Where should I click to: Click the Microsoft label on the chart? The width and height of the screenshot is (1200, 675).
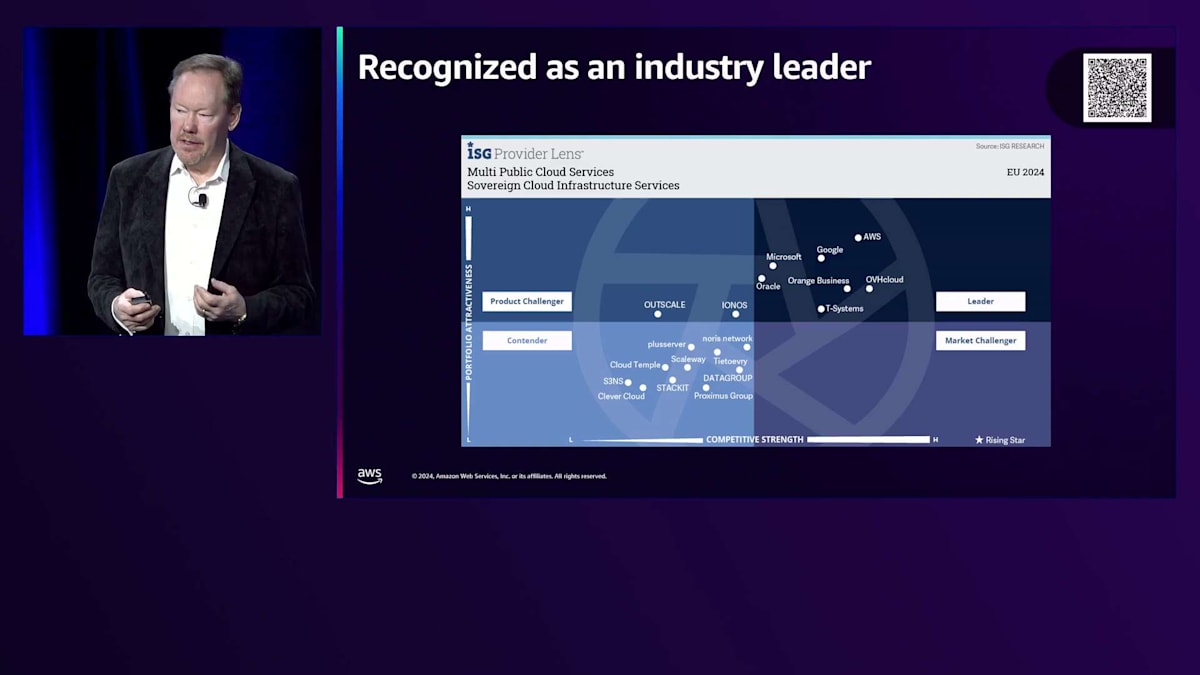784,257
